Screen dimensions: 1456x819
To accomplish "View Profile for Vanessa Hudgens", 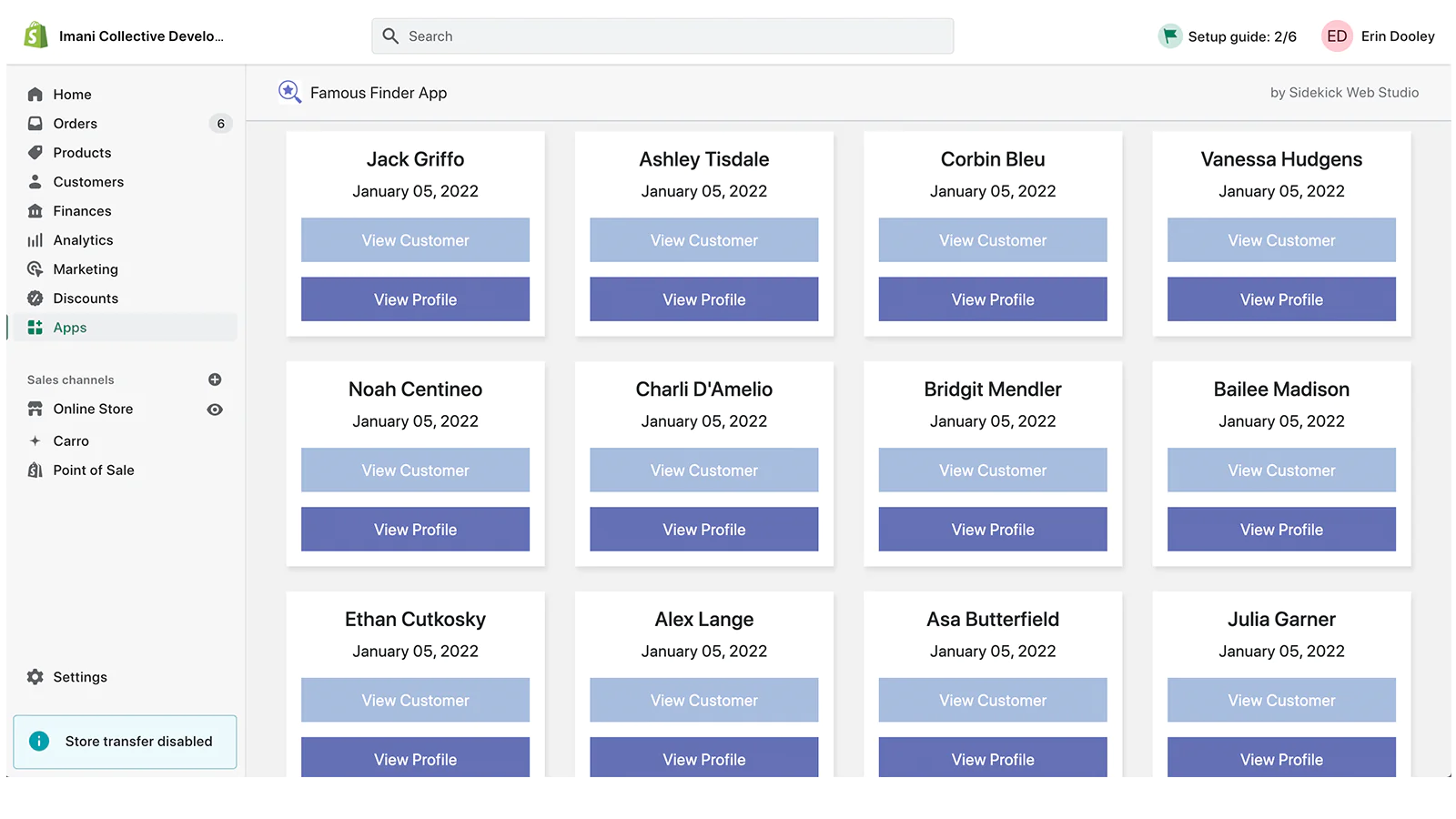I will point(1280,299).
